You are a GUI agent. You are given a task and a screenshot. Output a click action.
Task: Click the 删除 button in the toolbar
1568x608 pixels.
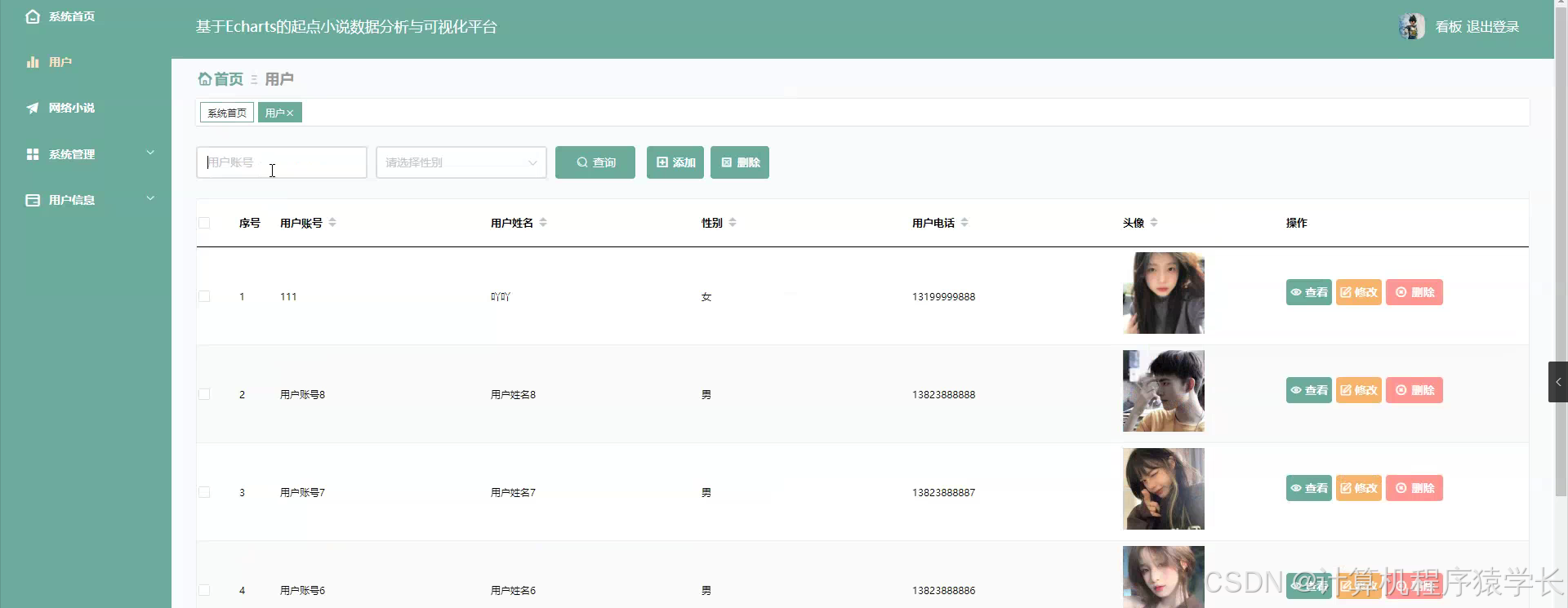pyautogui.click(x=740, y=162)
